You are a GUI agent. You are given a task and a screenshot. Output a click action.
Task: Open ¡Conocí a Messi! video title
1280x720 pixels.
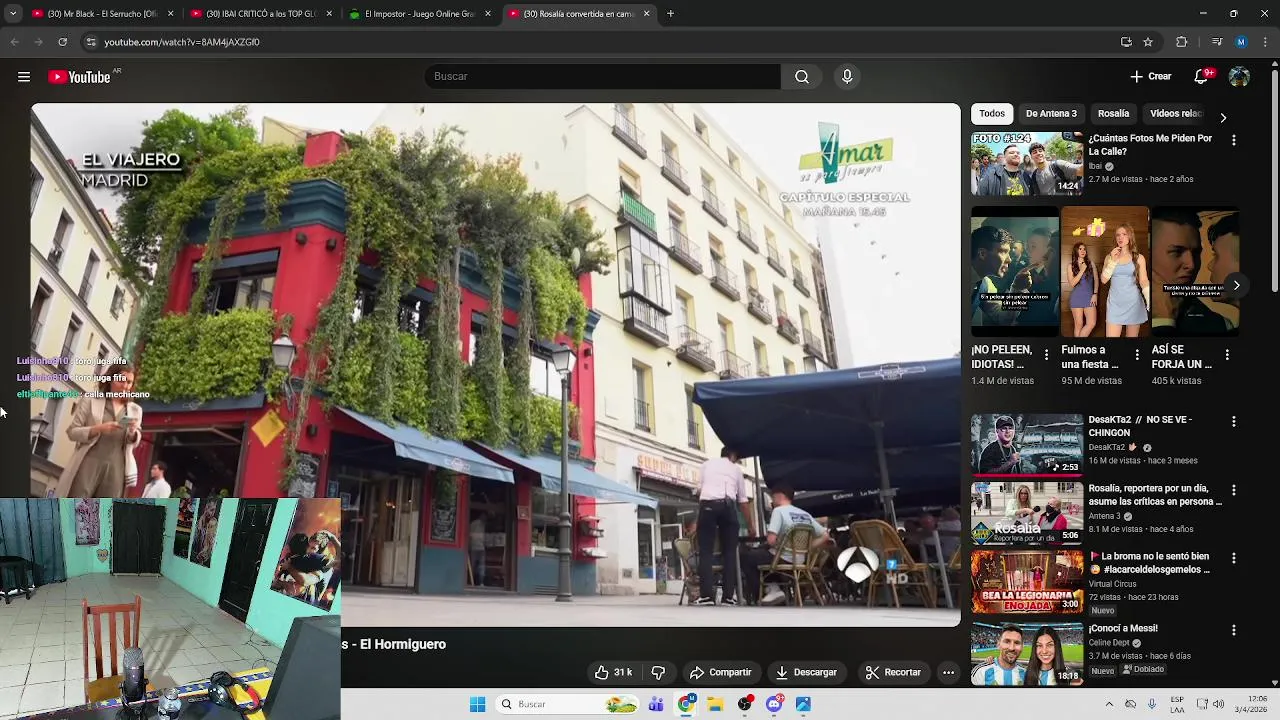point(1123,629)
